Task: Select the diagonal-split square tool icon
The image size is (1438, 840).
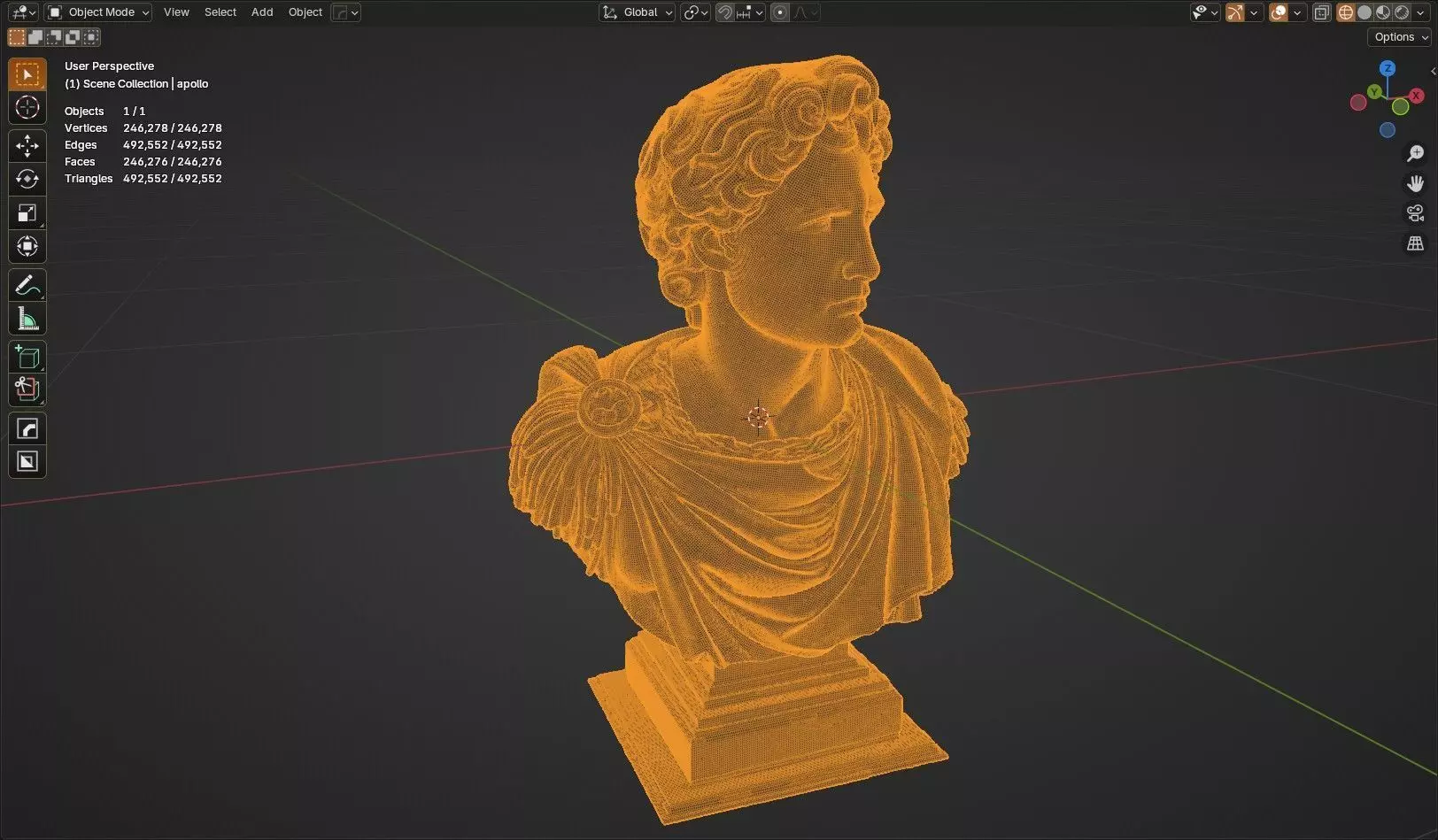Action: click(x=27, y=462)
